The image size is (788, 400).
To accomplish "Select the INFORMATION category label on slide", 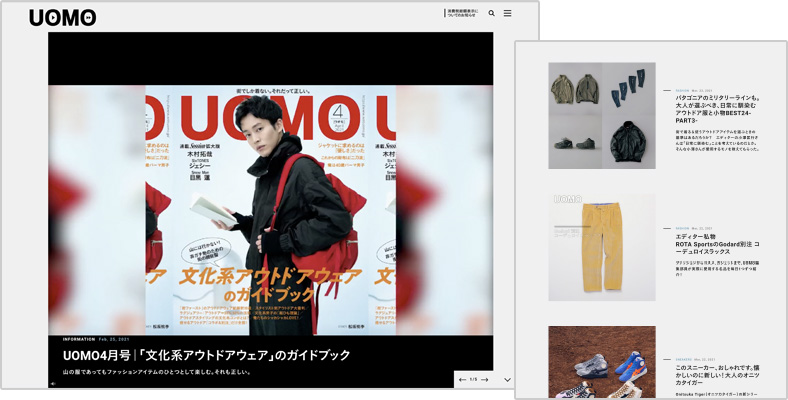I will (x=86, y=339).
